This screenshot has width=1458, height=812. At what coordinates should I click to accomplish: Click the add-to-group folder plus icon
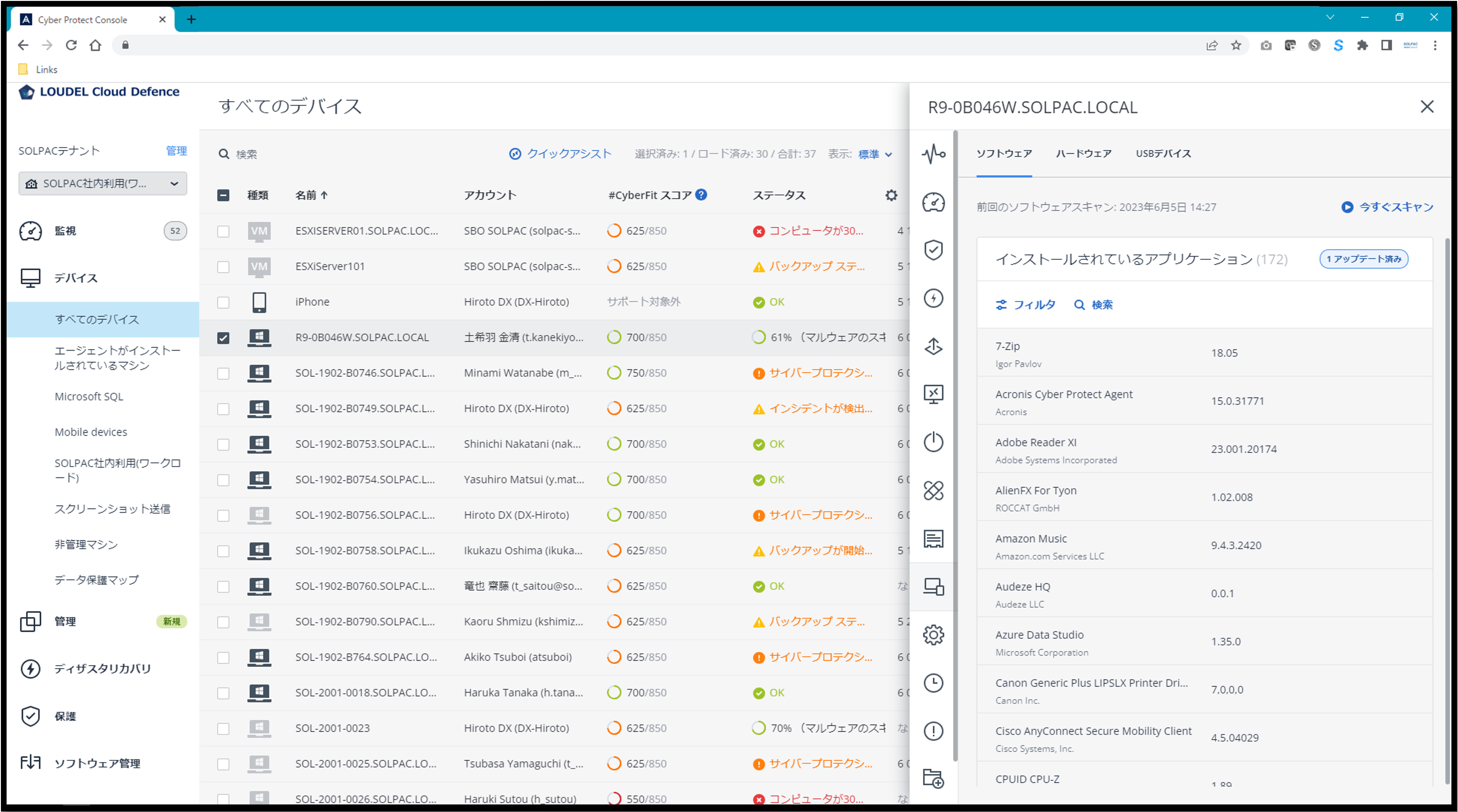coord(933,779)
